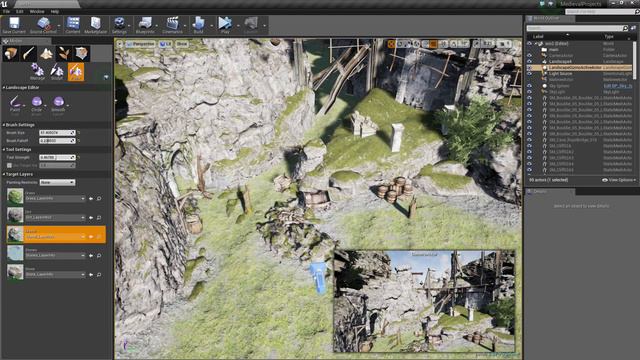Image resolution: width=640 pixels, height=360 pixels.
Task: Click the add folder icon in World Outliner
Action: coord(633,28)
